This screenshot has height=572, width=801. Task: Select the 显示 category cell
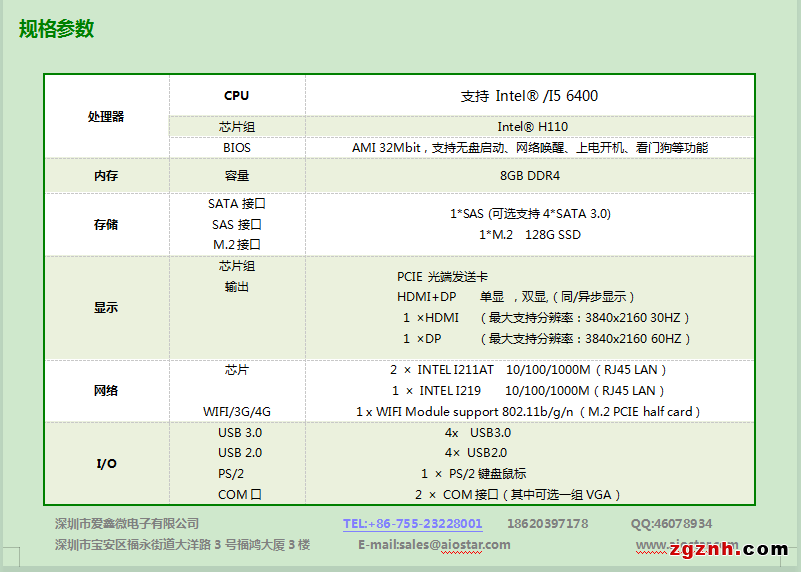[106, 307]
